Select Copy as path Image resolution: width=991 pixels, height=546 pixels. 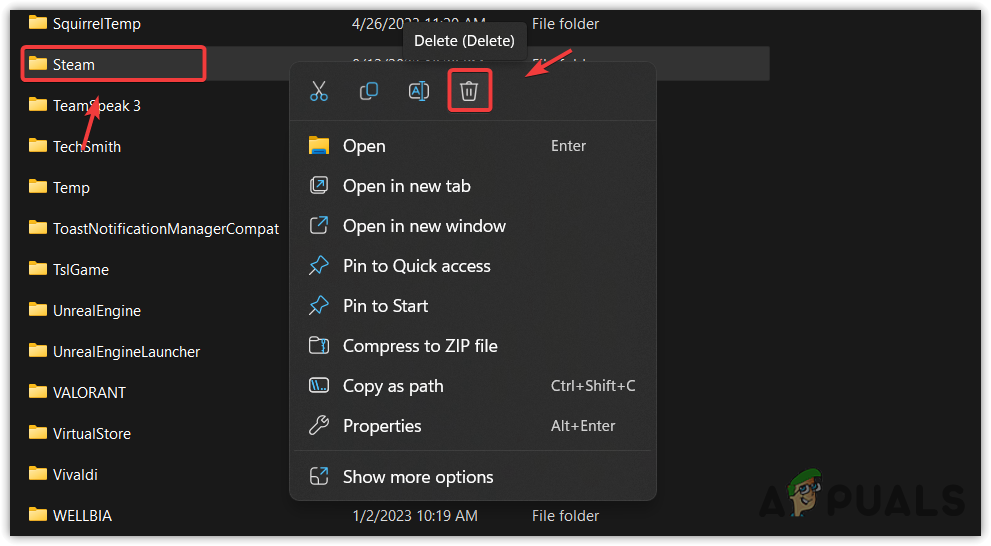[x=393, y=386]
